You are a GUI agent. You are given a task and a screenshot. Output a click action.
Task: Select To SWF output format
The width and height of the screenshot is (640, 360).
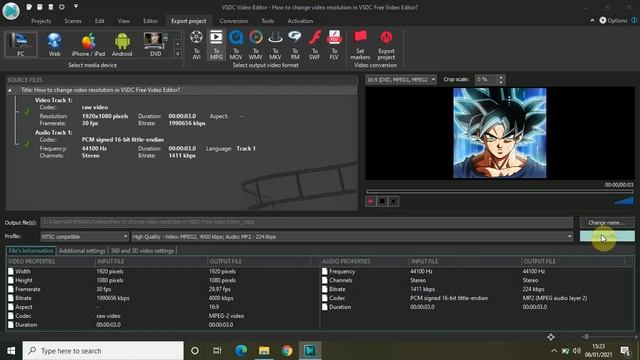pyautogui.click(x=314, y=45)
